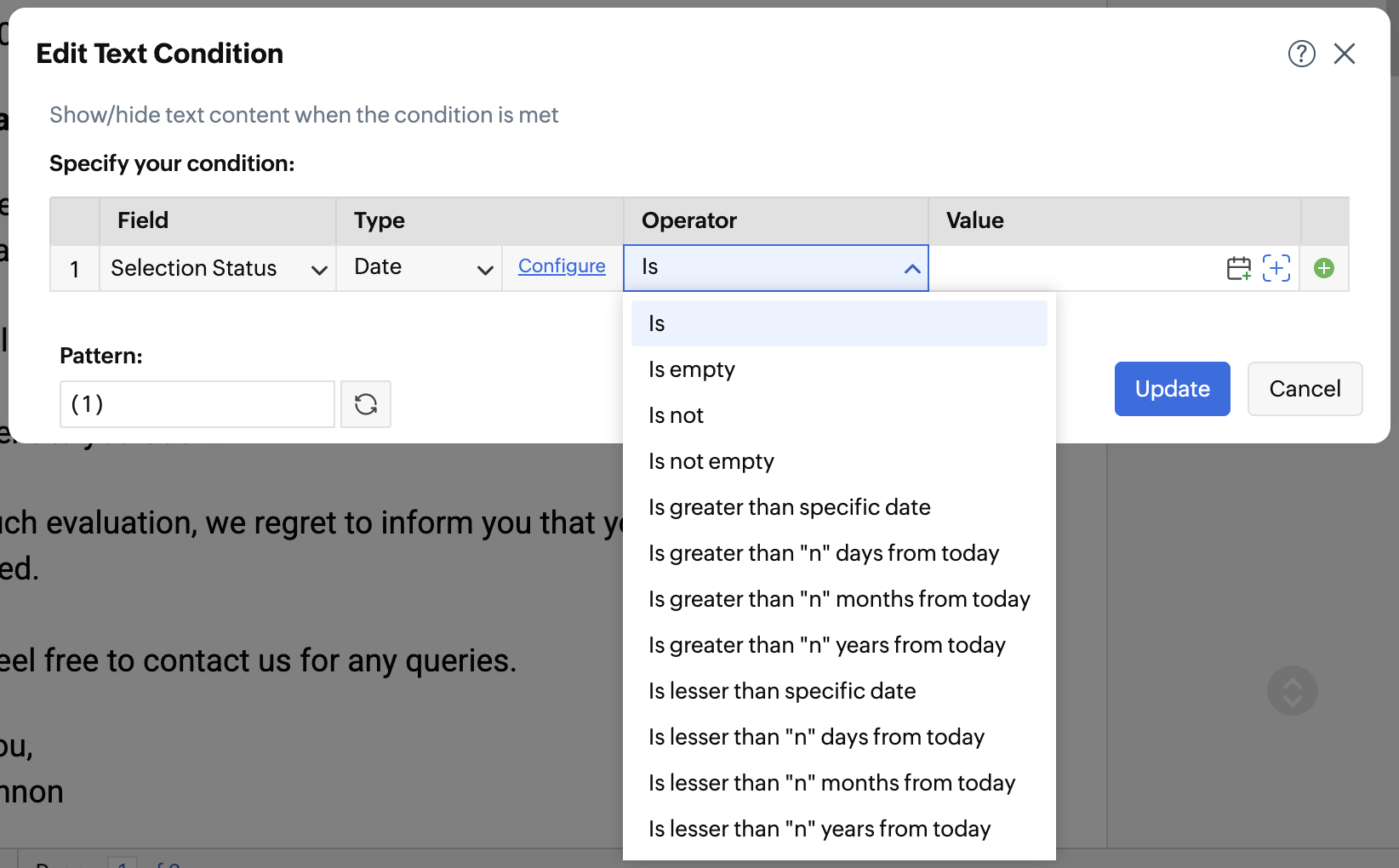Image resolution: width=1399 pixels, height=868 pixels.
Task: Pick "Is lesser than specific date" option
Action: (782, 691)
